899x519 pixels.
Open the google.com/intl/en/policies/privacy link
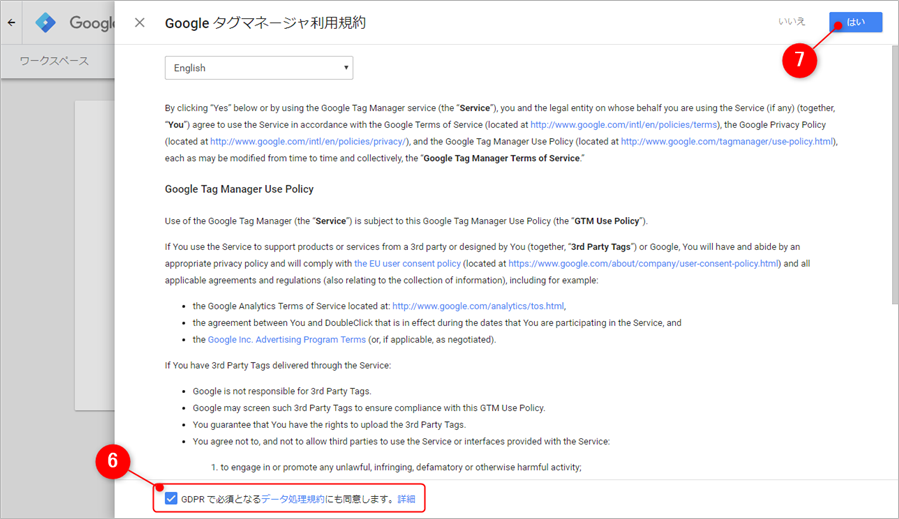click(308, 141)
